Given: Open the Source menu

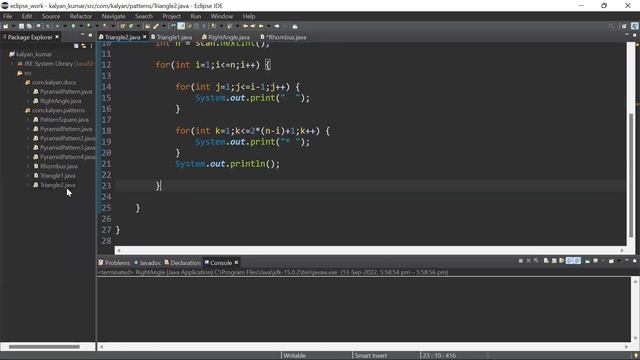Looking at the screenshot, I should point(51,16).
